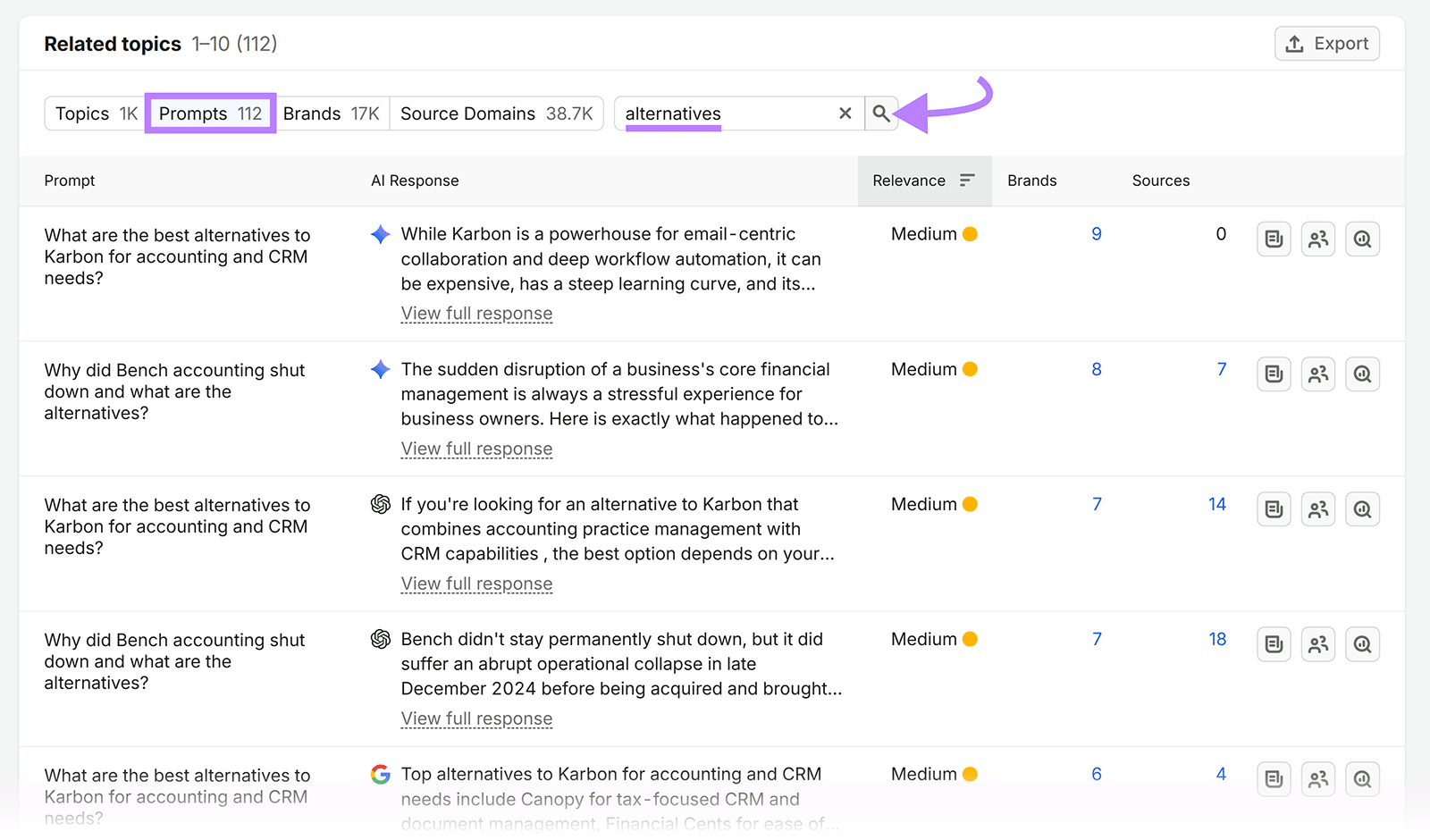This screenshot has width=1430, height=840.
Task: Click the Medium relevance in the 'While Karbon' row
Action: point(934,234)
